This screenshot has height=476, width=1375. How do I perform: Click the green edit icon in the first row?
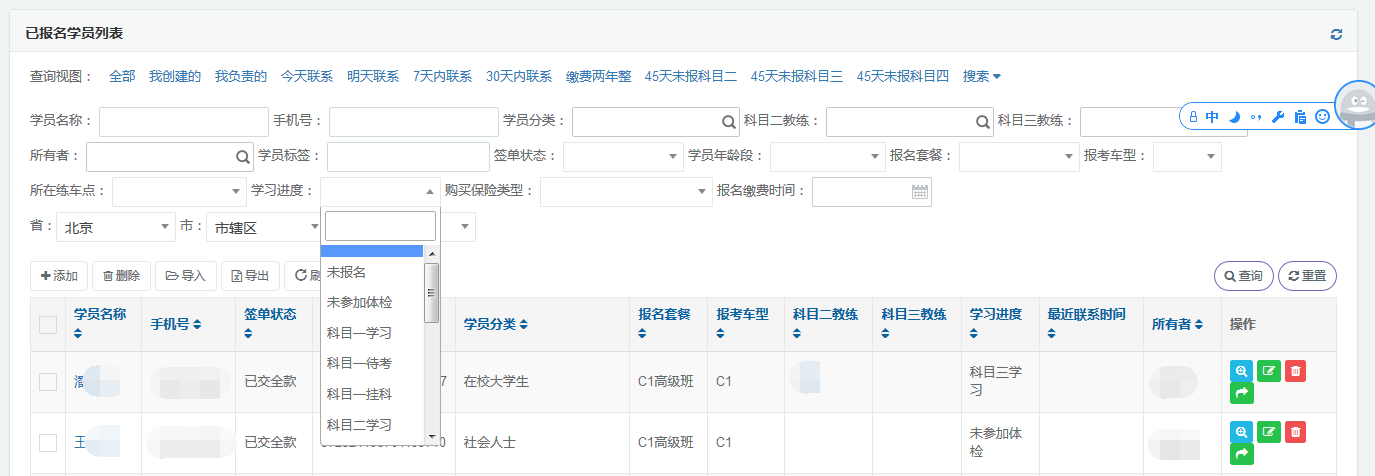(1268, 371)
